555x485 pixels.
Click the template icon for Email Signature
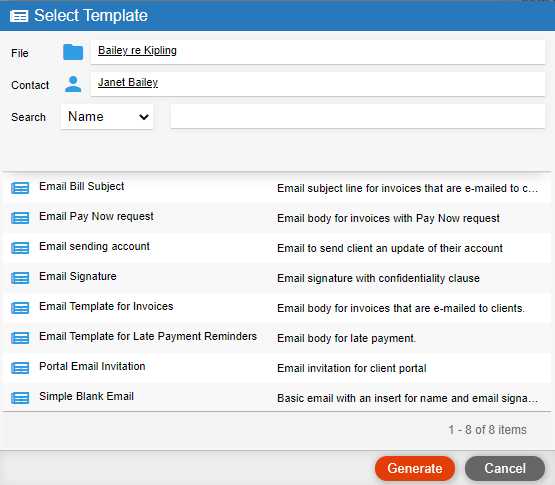20,278
